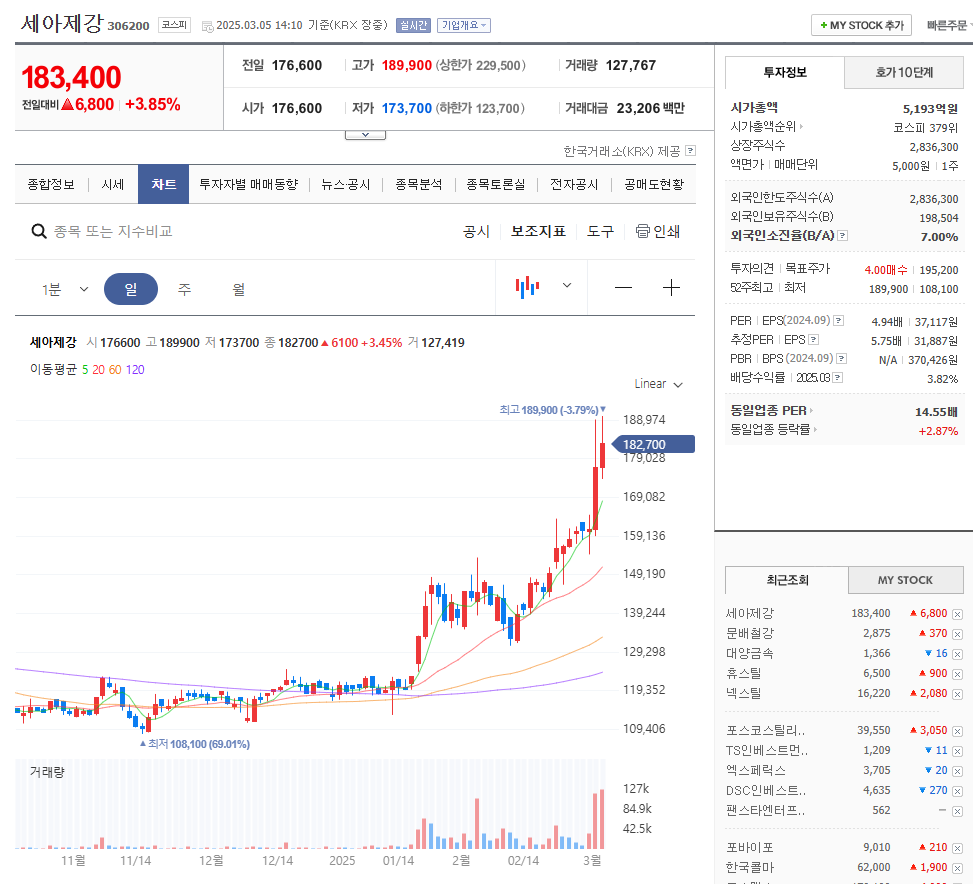Click the magnifier icon for stock comparison search
Screen dimensions: 973x884
coord(38,231)
